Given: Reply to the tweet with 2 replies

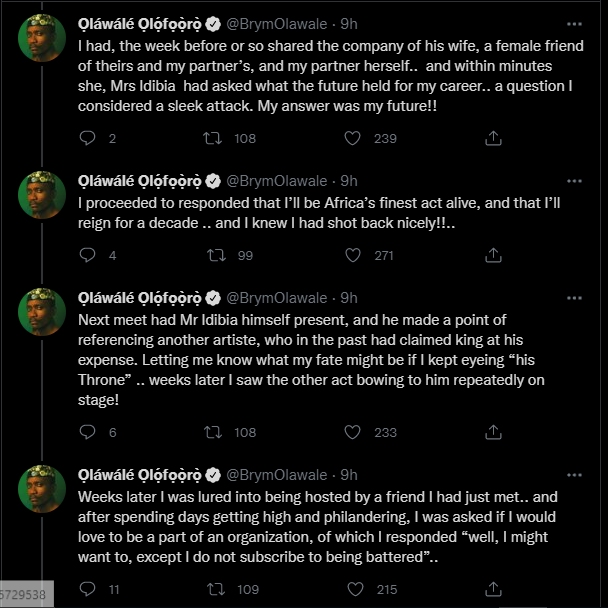Looking at the screenshot, I should (x=87, y=138).
